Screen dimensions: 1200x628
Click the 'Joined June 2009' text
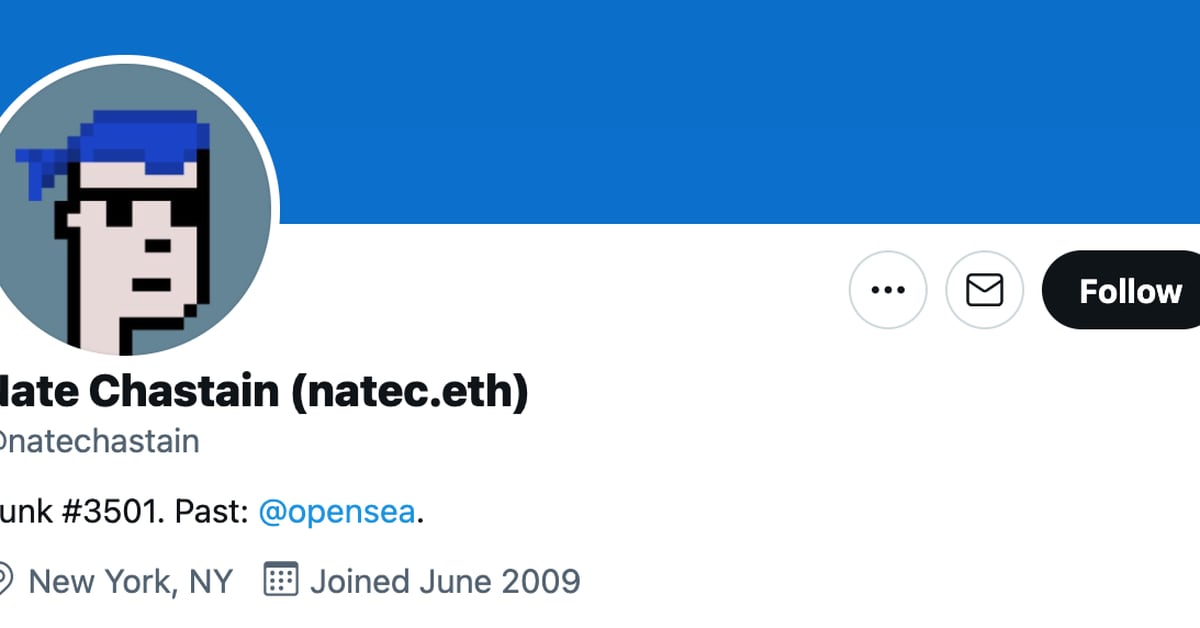point(445,580)
